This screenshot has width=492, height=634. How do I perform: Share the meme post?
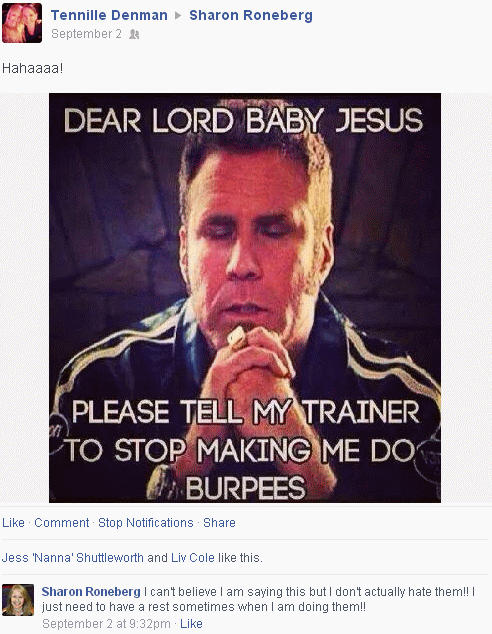point(219,523)
